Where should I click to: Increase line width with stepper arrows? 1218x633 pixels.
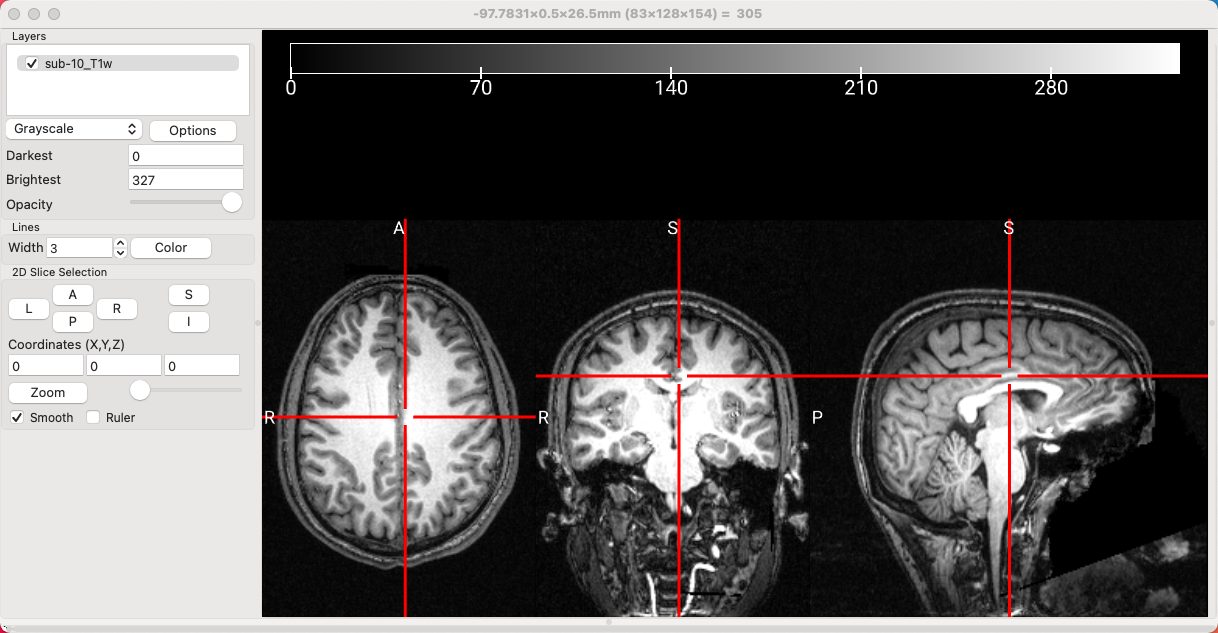120,243
